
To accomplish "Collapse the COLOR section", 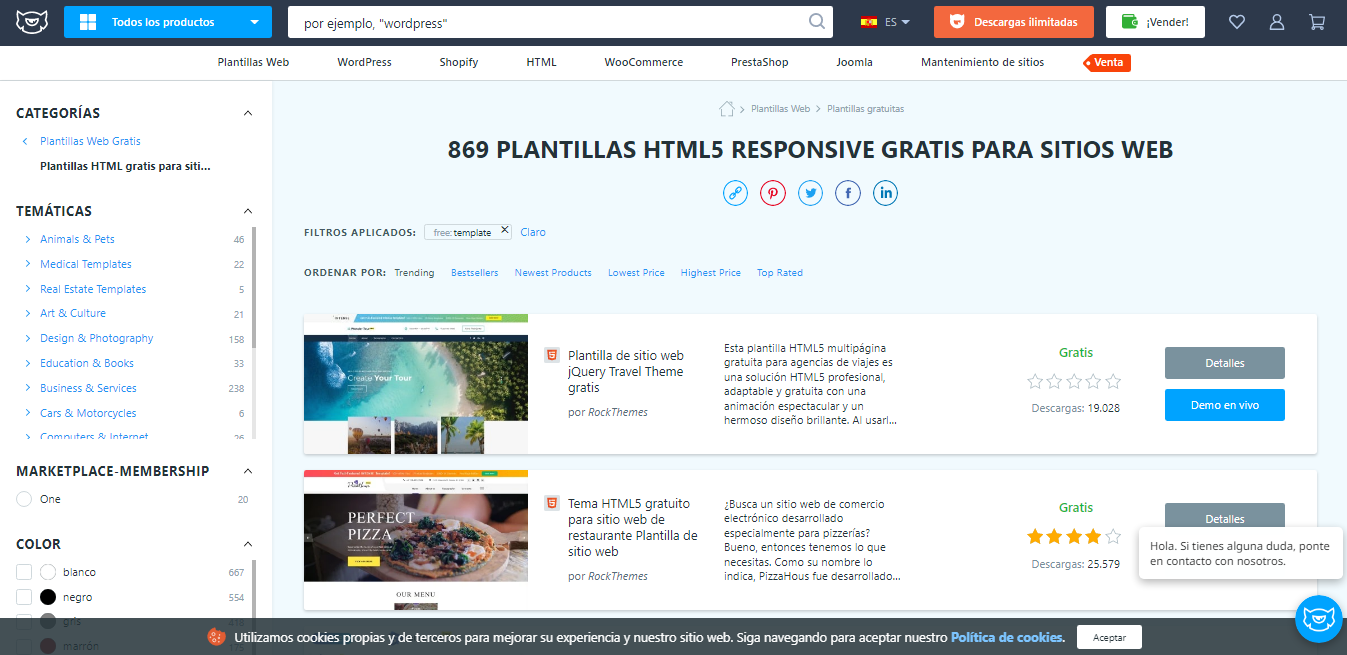I will pos(248,544).
